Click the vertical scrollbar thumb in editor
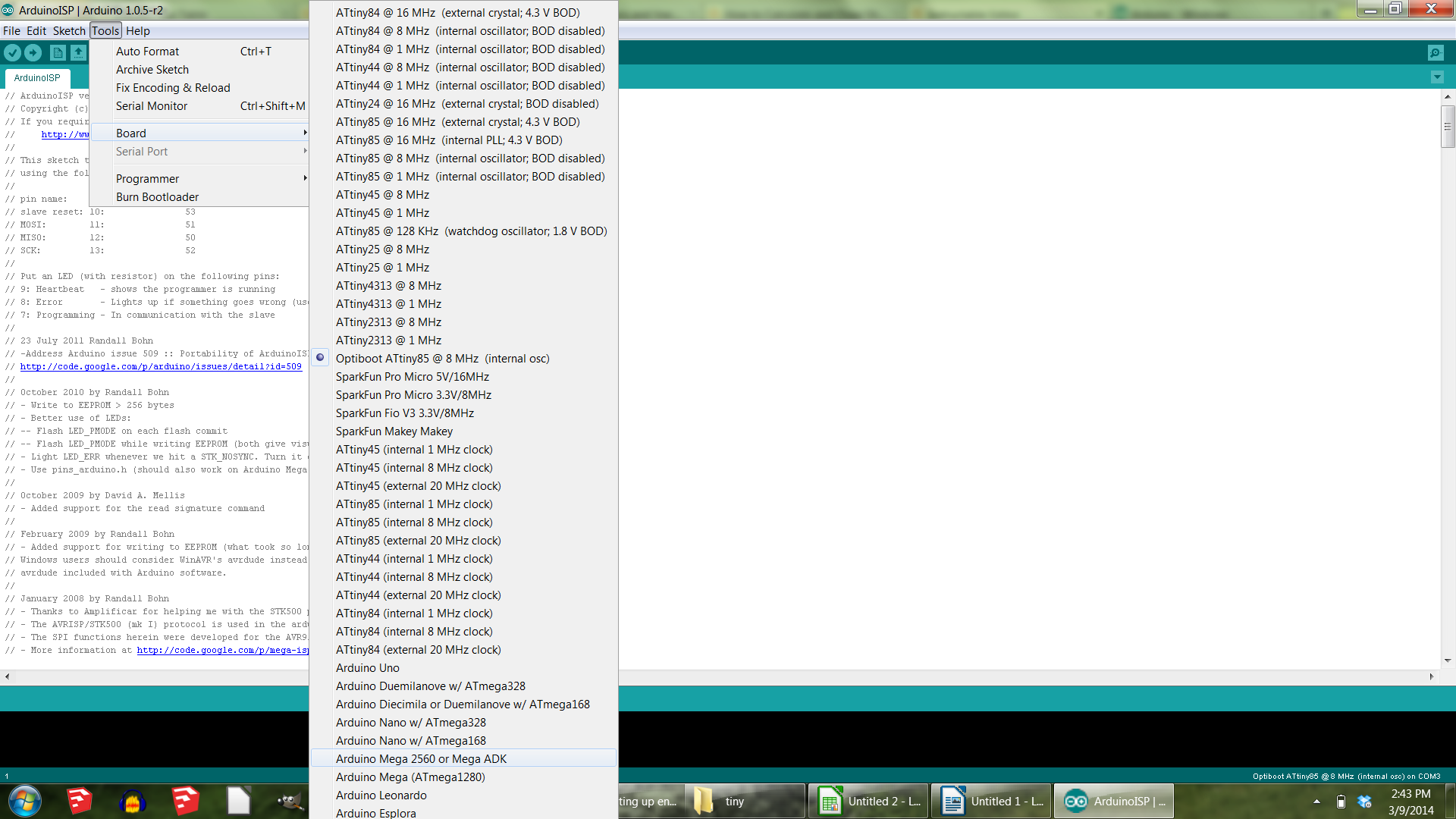Image resolution: width=1456 pixels, height=819 pixels. tap(1447, 125)
